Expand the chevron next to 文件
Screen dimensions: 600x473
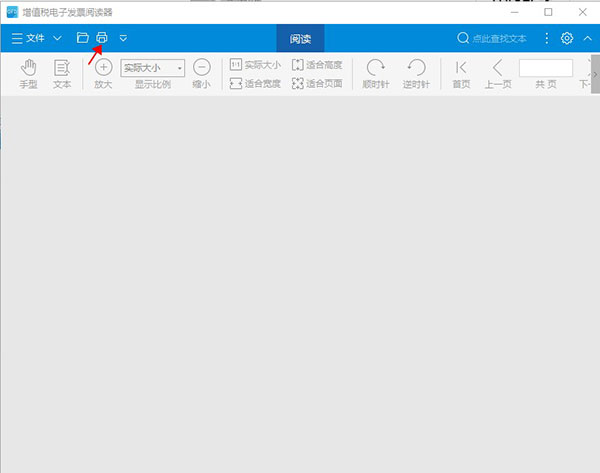(x=57, y=38)
